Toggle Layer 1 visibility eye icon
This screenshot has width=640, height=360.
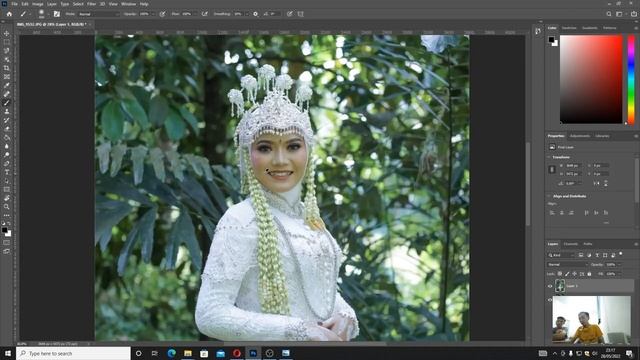[550, 286]
